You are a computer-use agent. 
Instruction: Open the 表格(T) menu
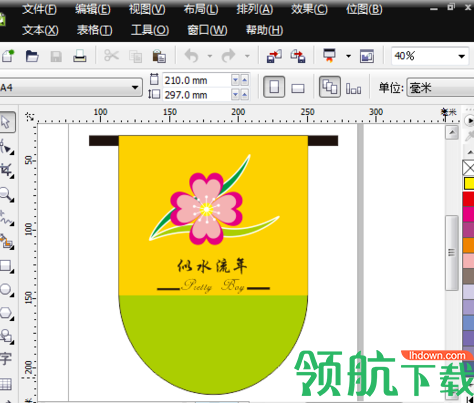(94, 31)
